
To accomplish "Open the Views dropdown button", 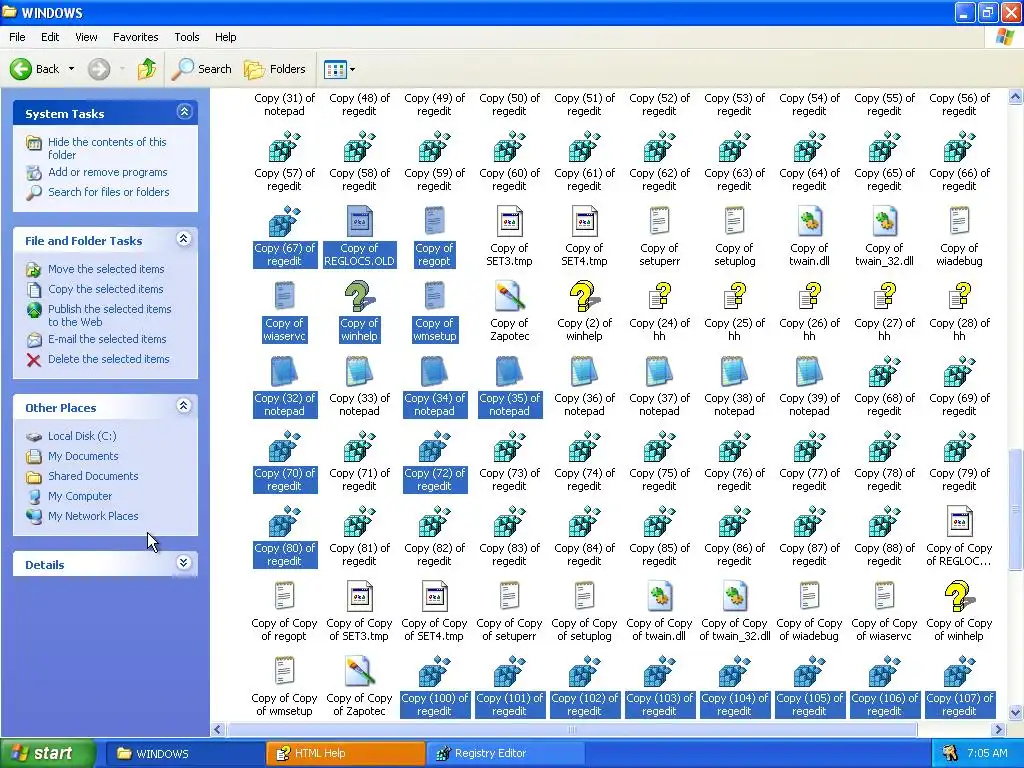I will pos(339,69).
